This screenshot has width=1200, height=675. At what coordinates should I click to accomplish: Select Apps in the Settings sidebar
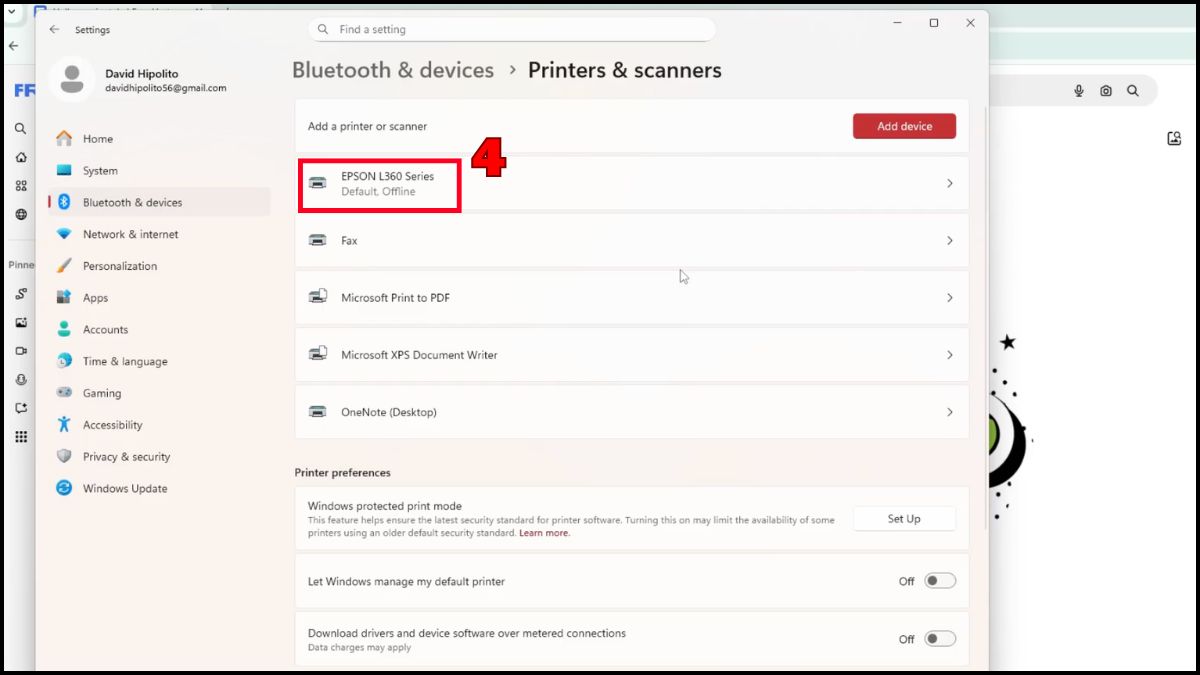click(159, 298)
